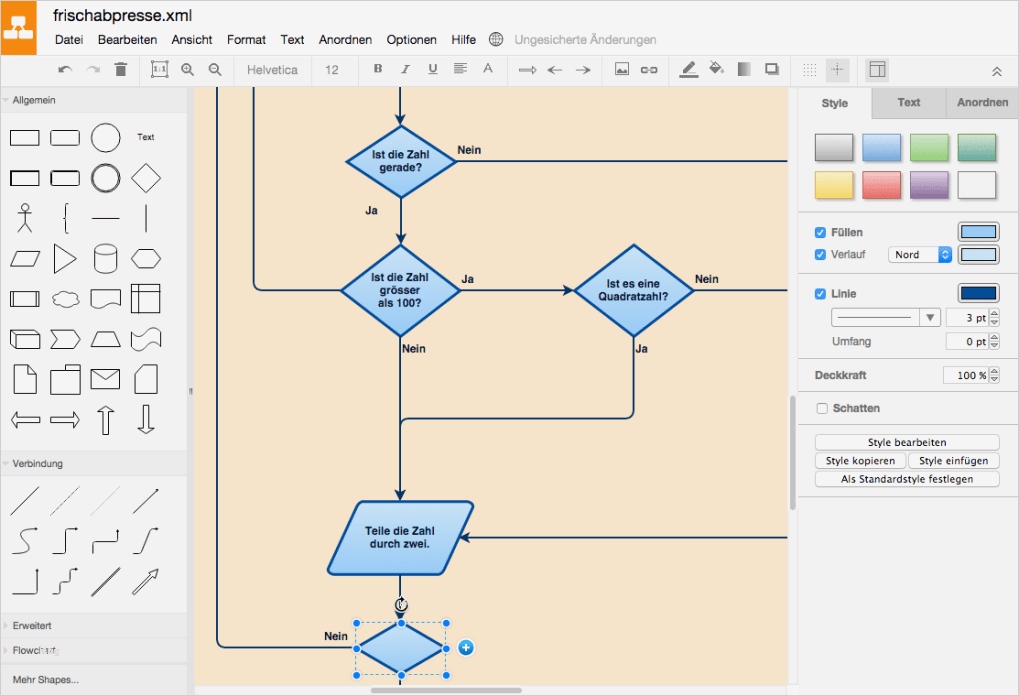Click the zoom in magnifier icon
The width and height of the screenshot is (1019, 696).
coord(188,70)
